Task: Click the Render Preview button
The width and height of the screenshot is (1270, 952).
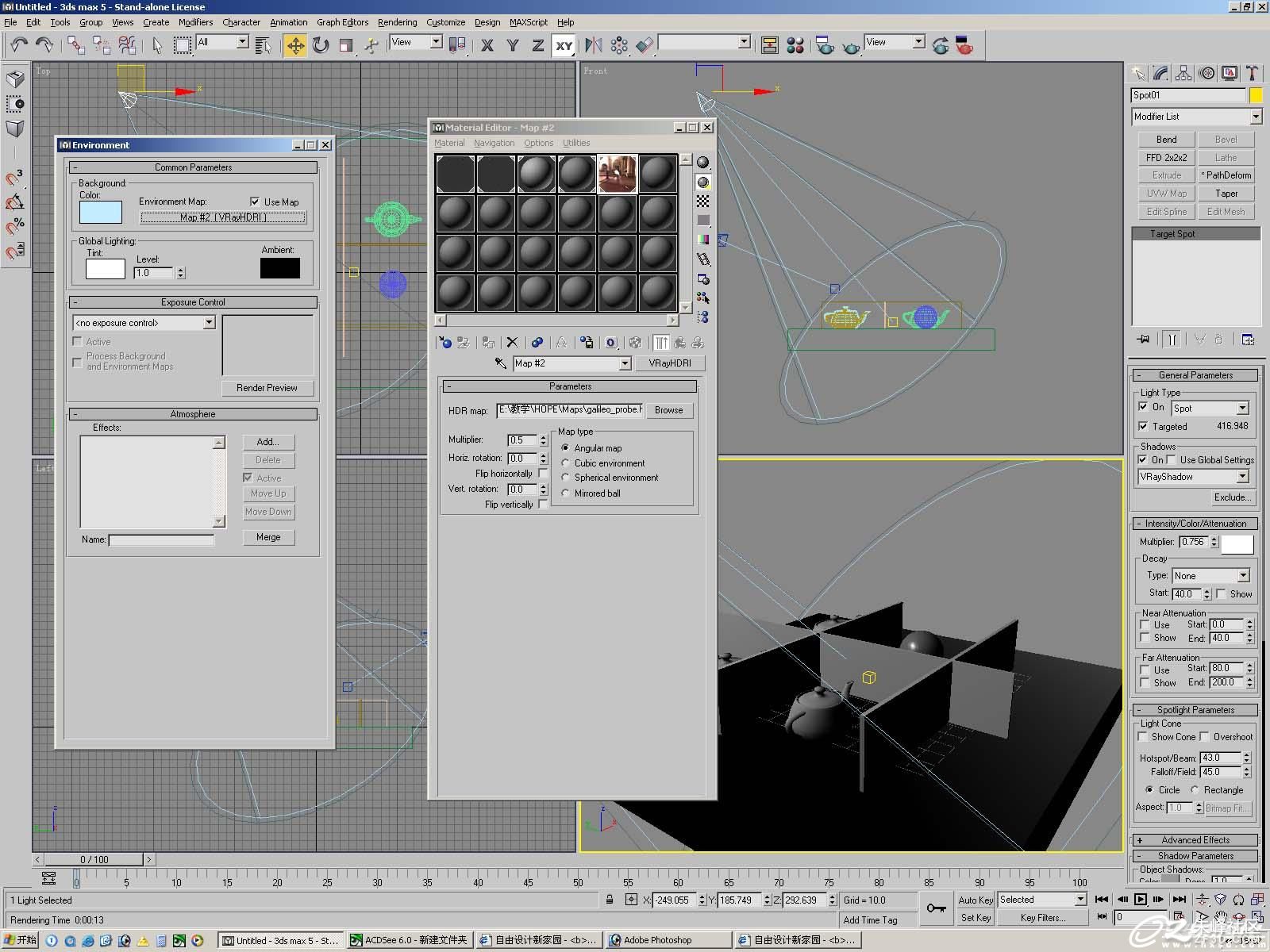Action: point(267,388)
